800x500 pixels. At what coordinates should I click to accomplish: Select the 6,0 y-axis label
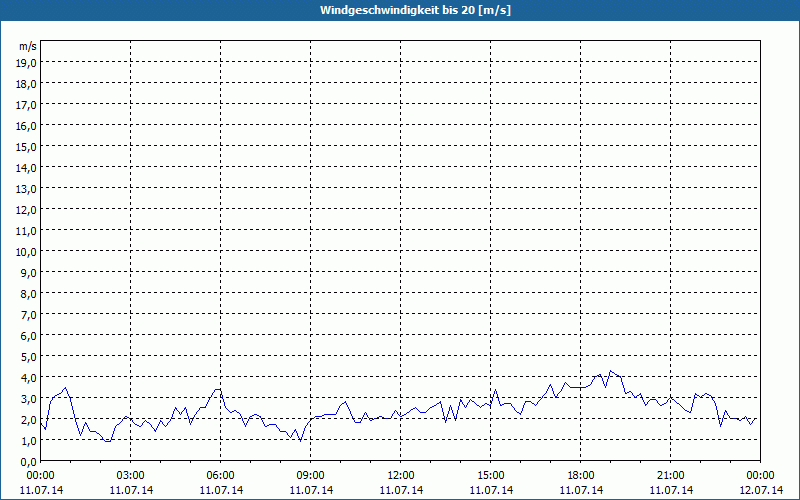click(29, 336)
